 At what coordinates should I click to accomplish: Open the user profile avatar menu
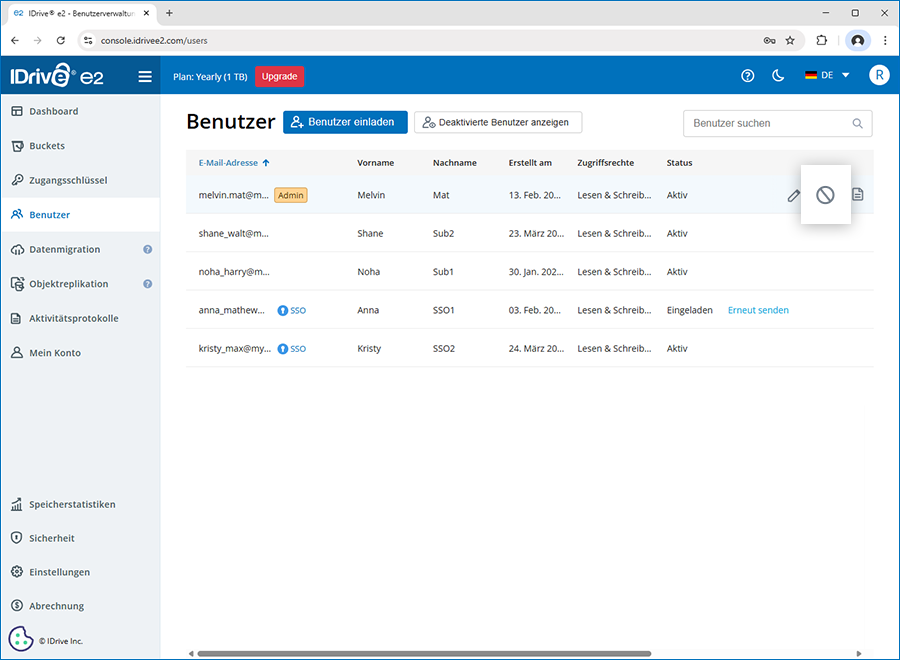pyautogui.click(x=879, y=76)
